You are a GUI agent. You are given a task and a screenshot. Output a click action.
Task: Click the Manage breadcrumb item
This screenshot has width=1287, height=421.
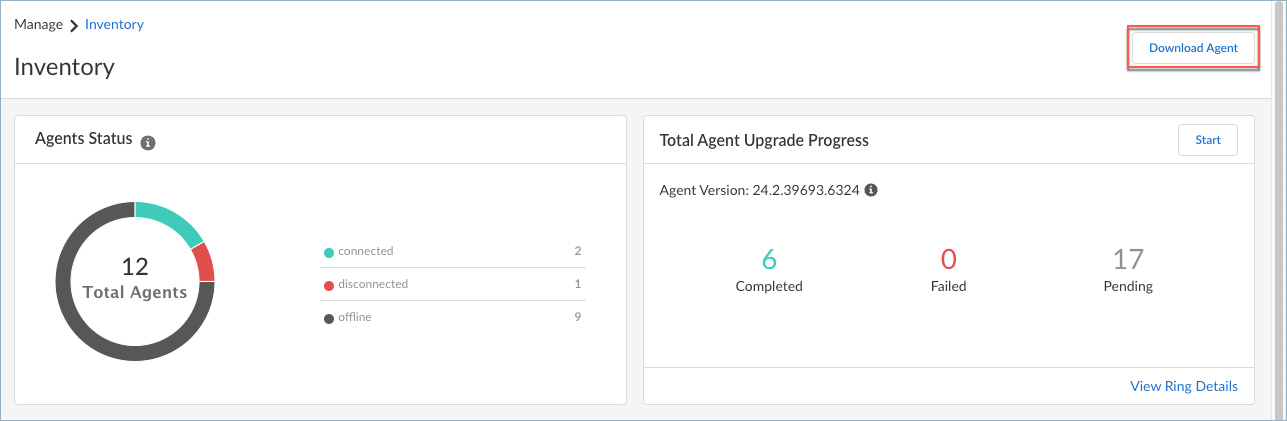tap(39, 24)
